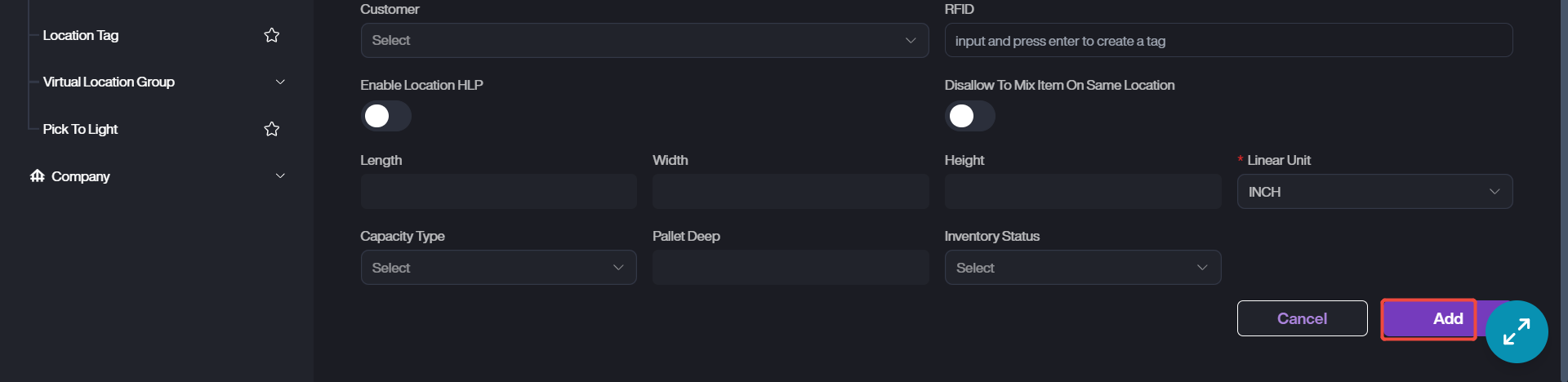Expand the Company menu chevron
The width and height of the screenshot is (1568, 382).
pyautogui.click(x=280, y=176)
